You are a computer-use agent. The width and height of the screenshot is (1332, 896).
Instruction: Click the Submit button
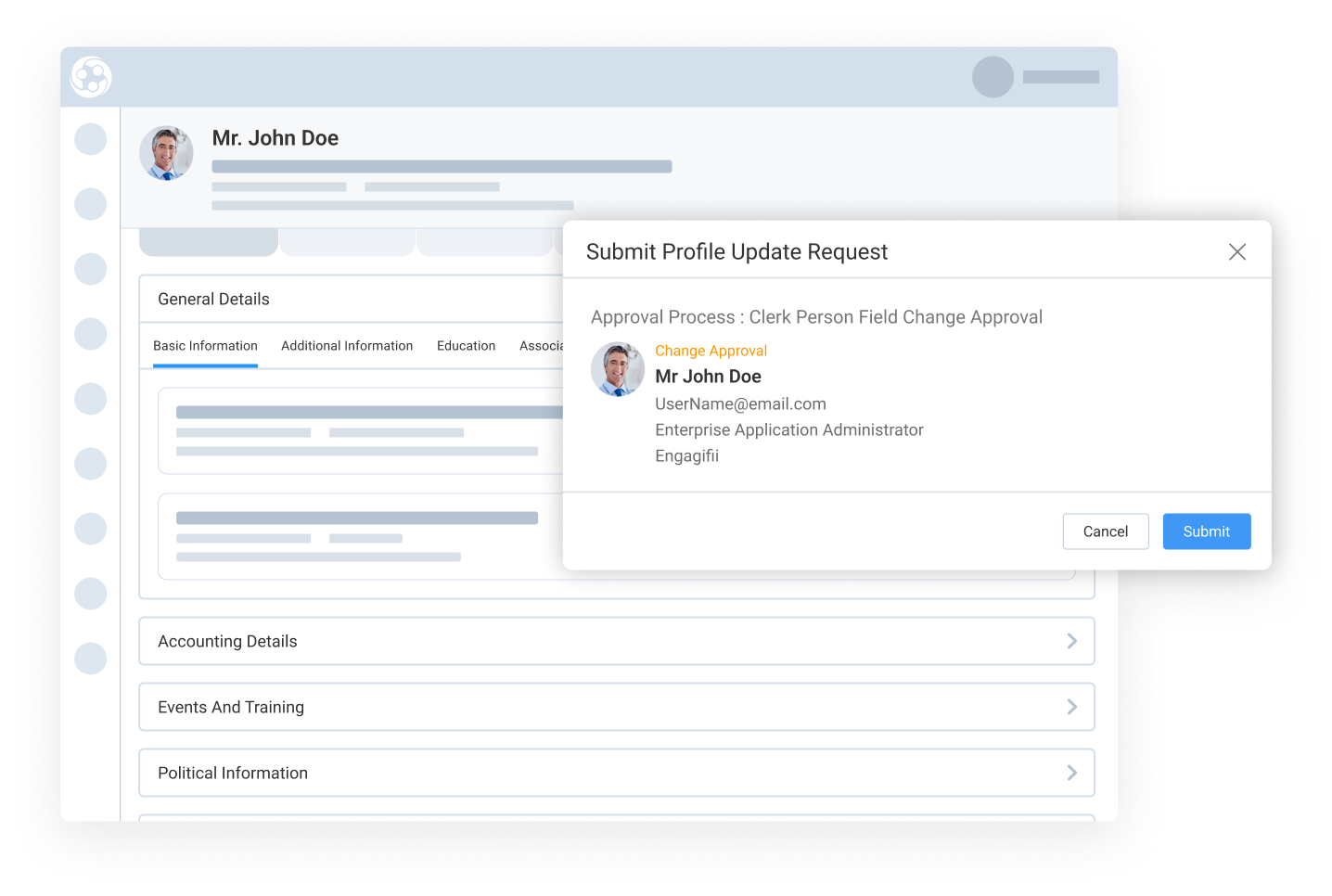[x=1207, y=531]
